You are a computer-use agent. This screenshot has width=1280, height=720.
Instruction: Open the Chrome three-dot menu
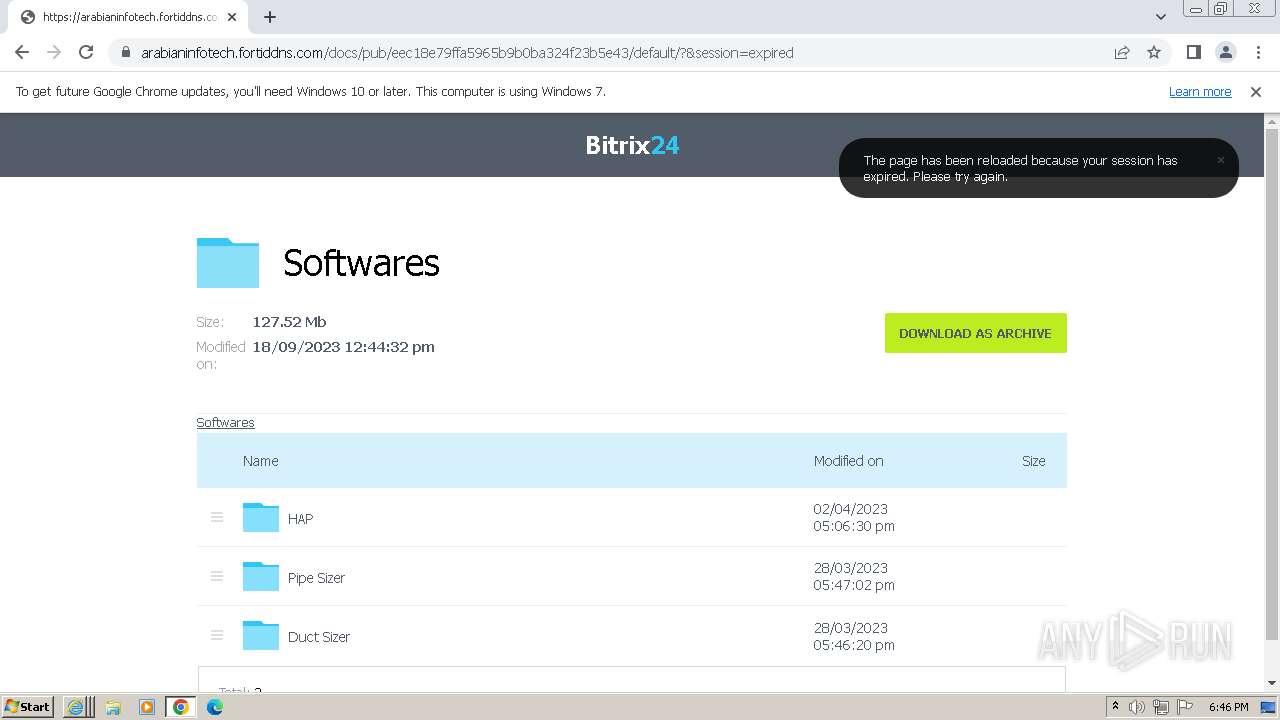1258,52
